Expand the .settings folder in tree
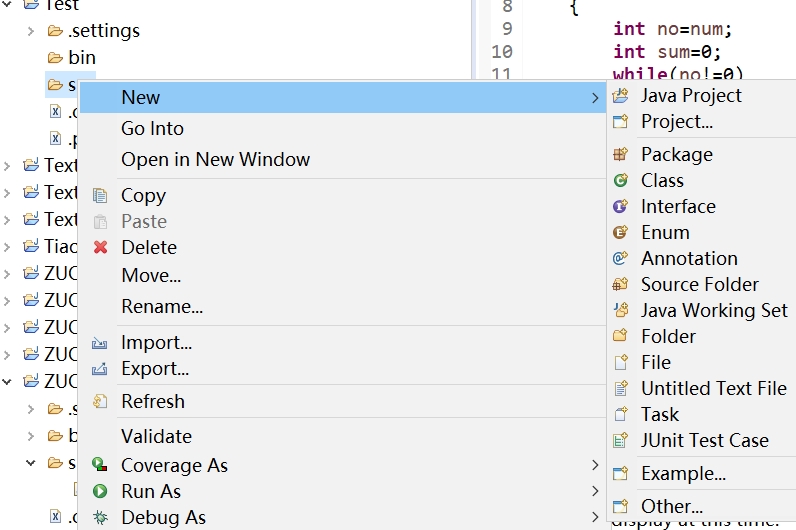 31,31
